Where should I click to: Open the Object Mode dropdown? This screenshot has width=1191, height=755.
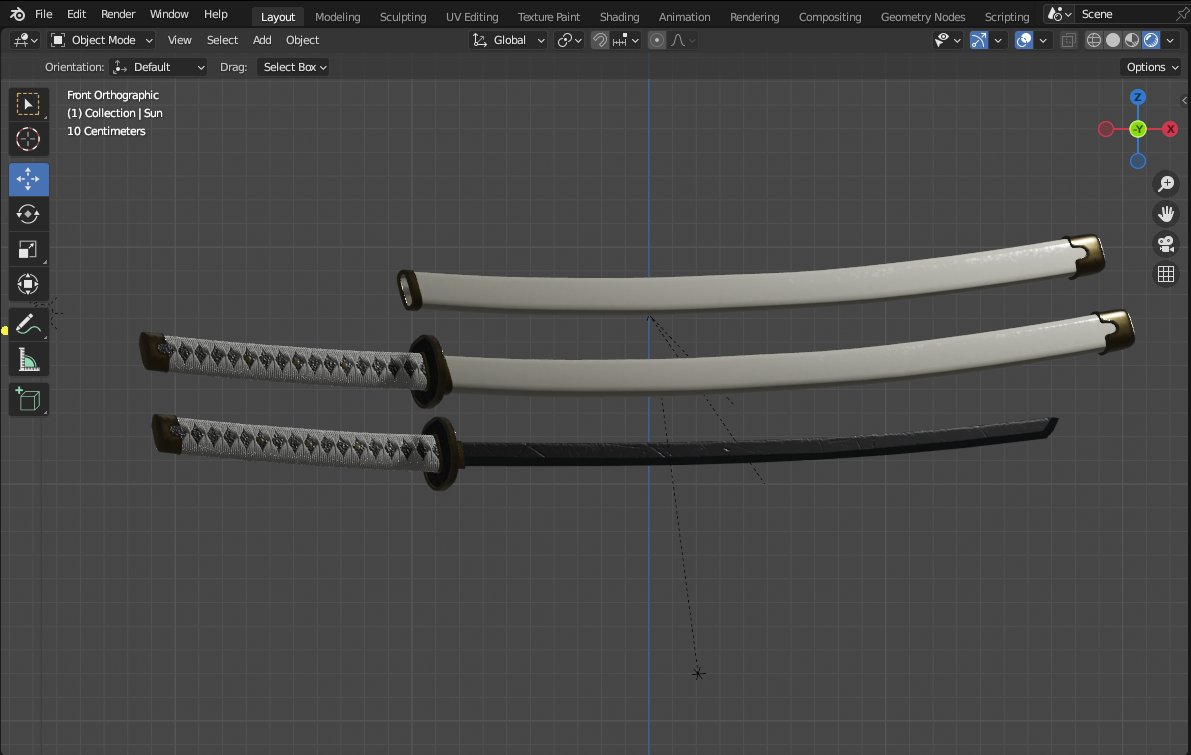click(102, 40)
